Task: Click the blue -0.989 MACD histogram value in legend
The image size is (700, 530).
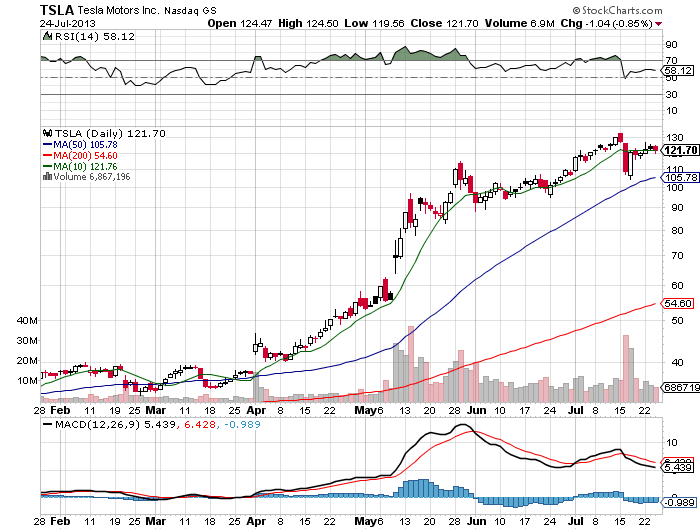Action: [x=242, y=424]
